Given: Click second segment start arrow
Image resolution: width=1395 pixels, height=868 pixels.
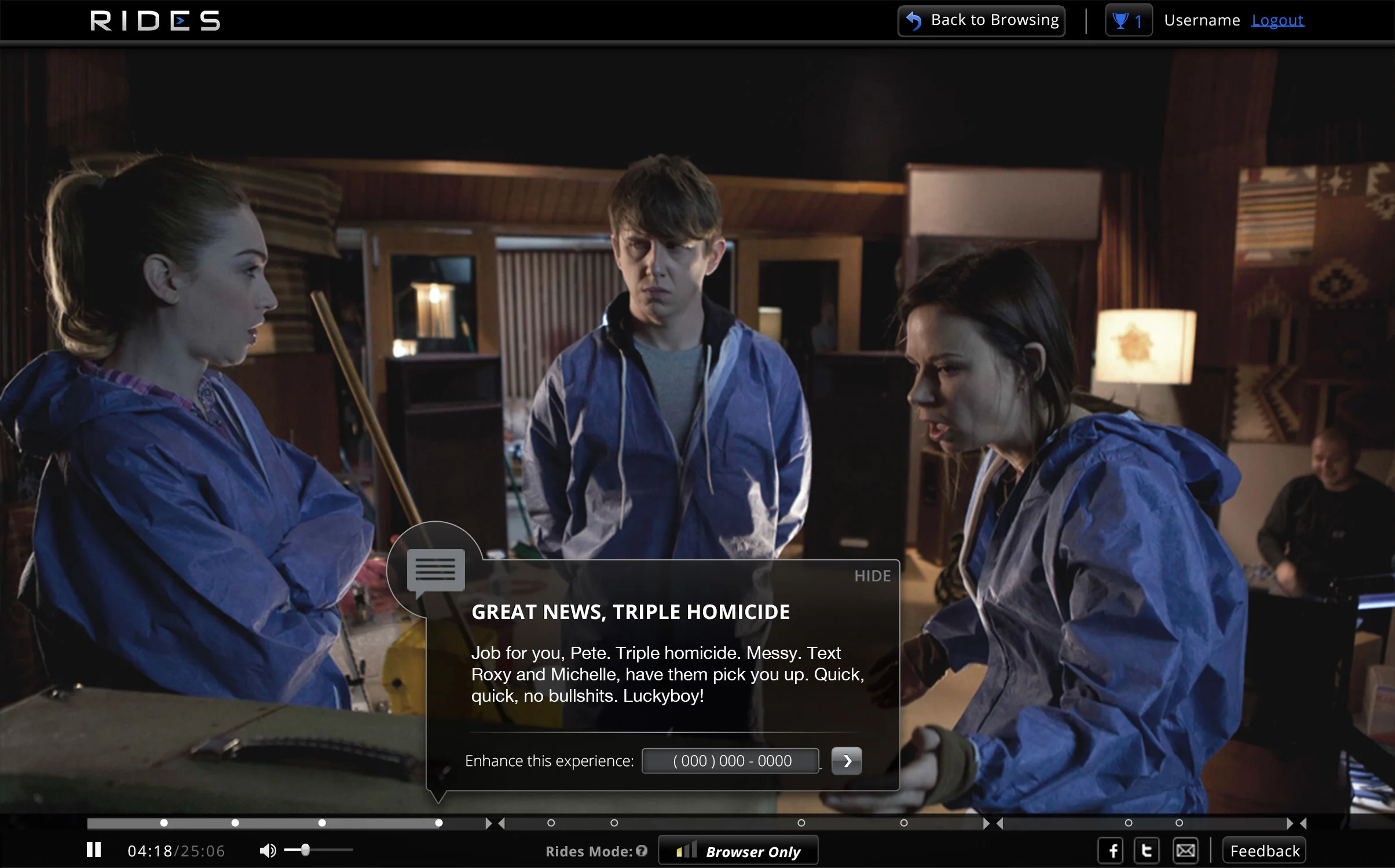Looking at the screenshot, I should (x=501, y=823).
